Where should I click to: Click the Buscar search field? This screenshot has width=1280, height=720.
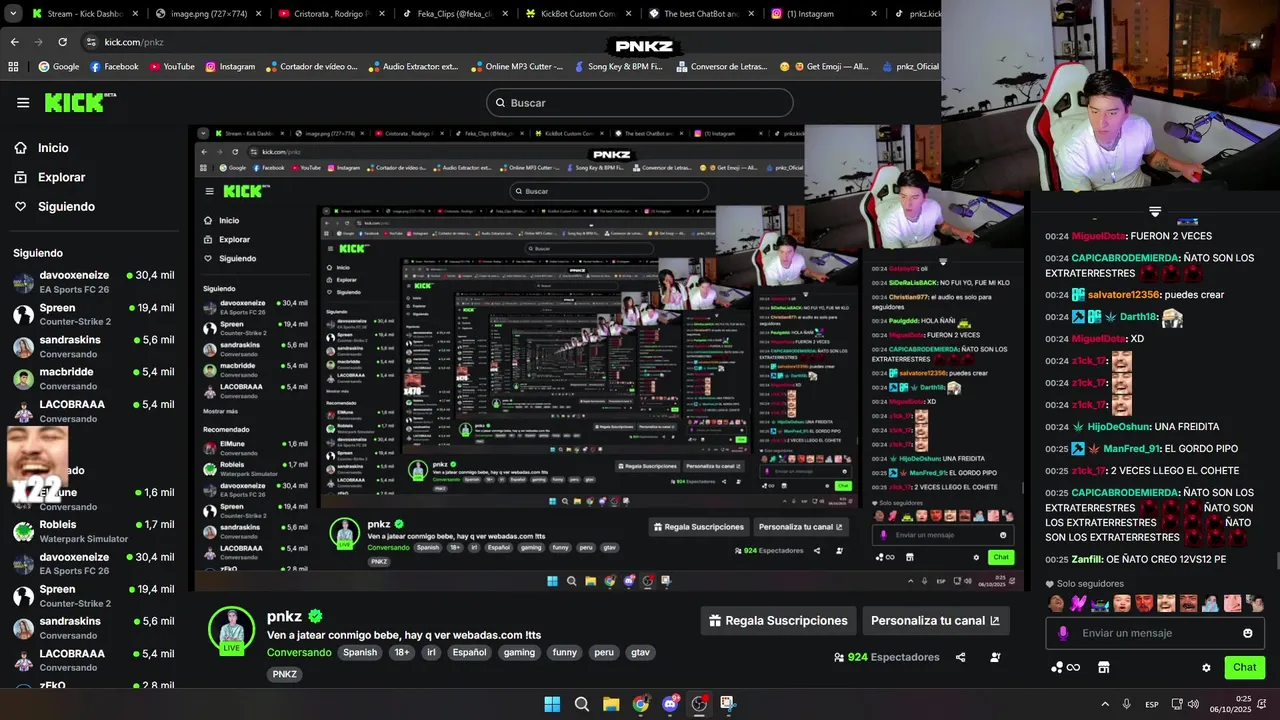pos(640,103)
